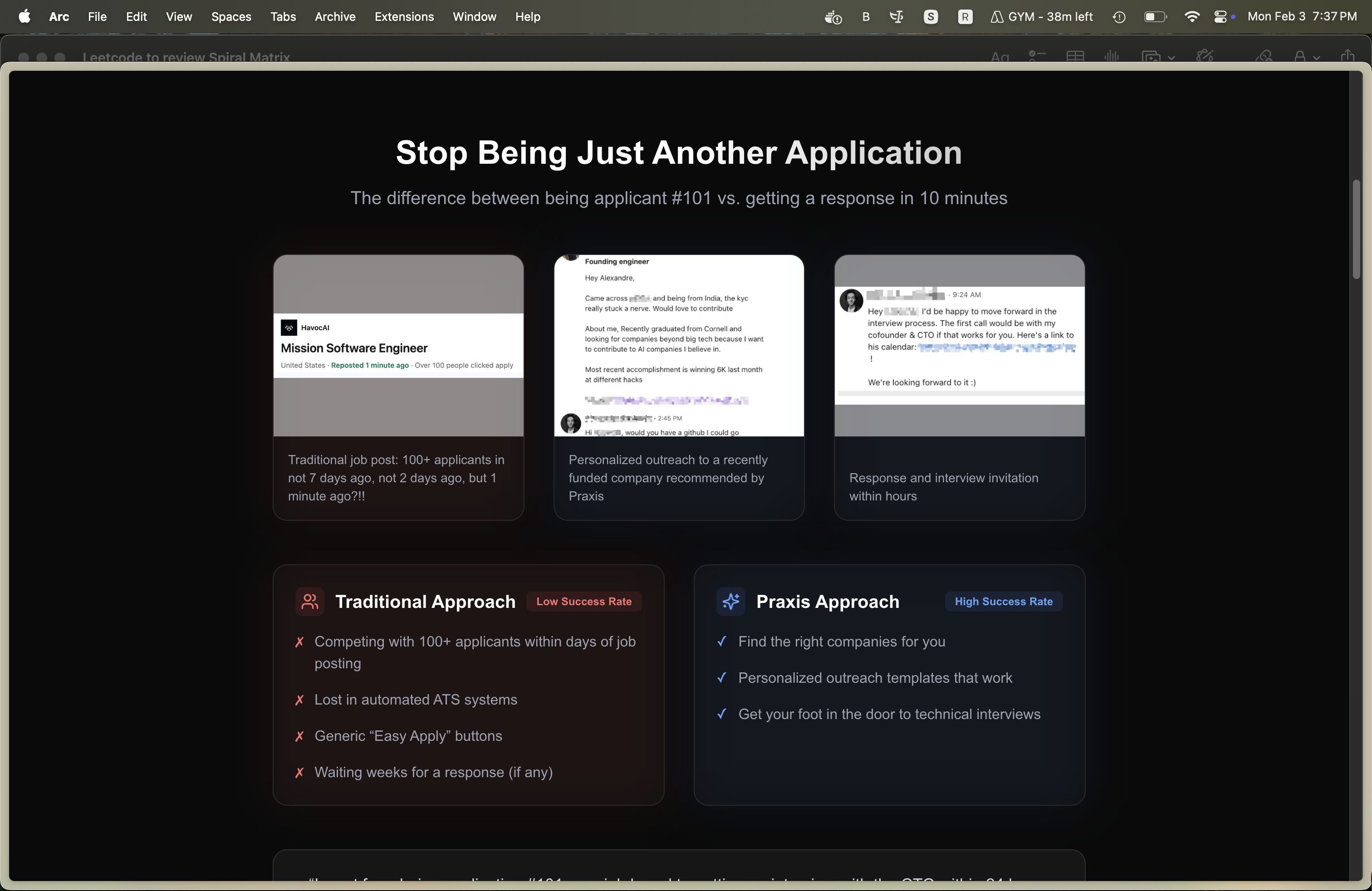Open the GYM 38m left timer item
This screenshot has height=891, width=1372.
1041,17
